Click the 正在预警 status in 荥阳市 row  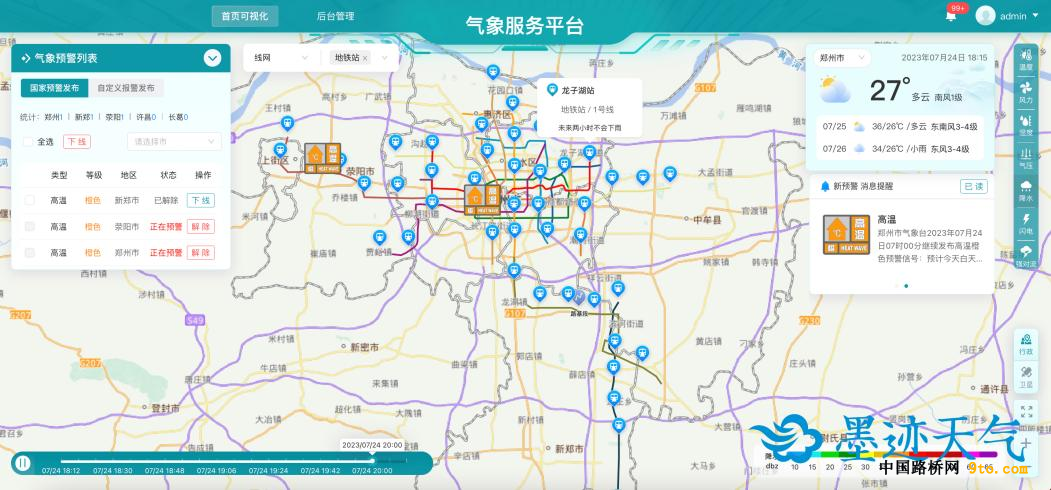[x=166, y=227]
